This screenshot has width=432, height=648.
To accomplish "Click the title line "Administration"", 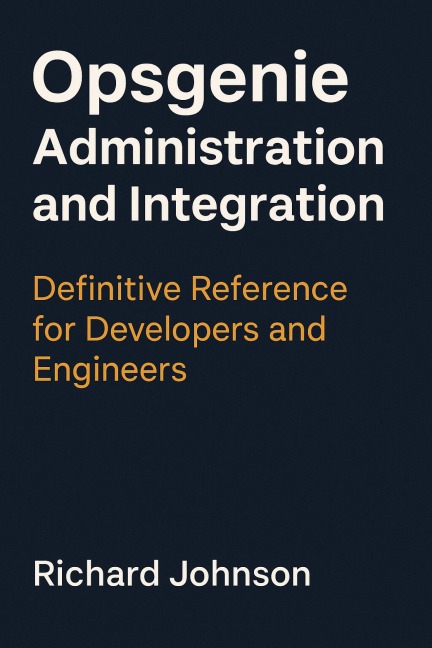I will pos(208,147).
